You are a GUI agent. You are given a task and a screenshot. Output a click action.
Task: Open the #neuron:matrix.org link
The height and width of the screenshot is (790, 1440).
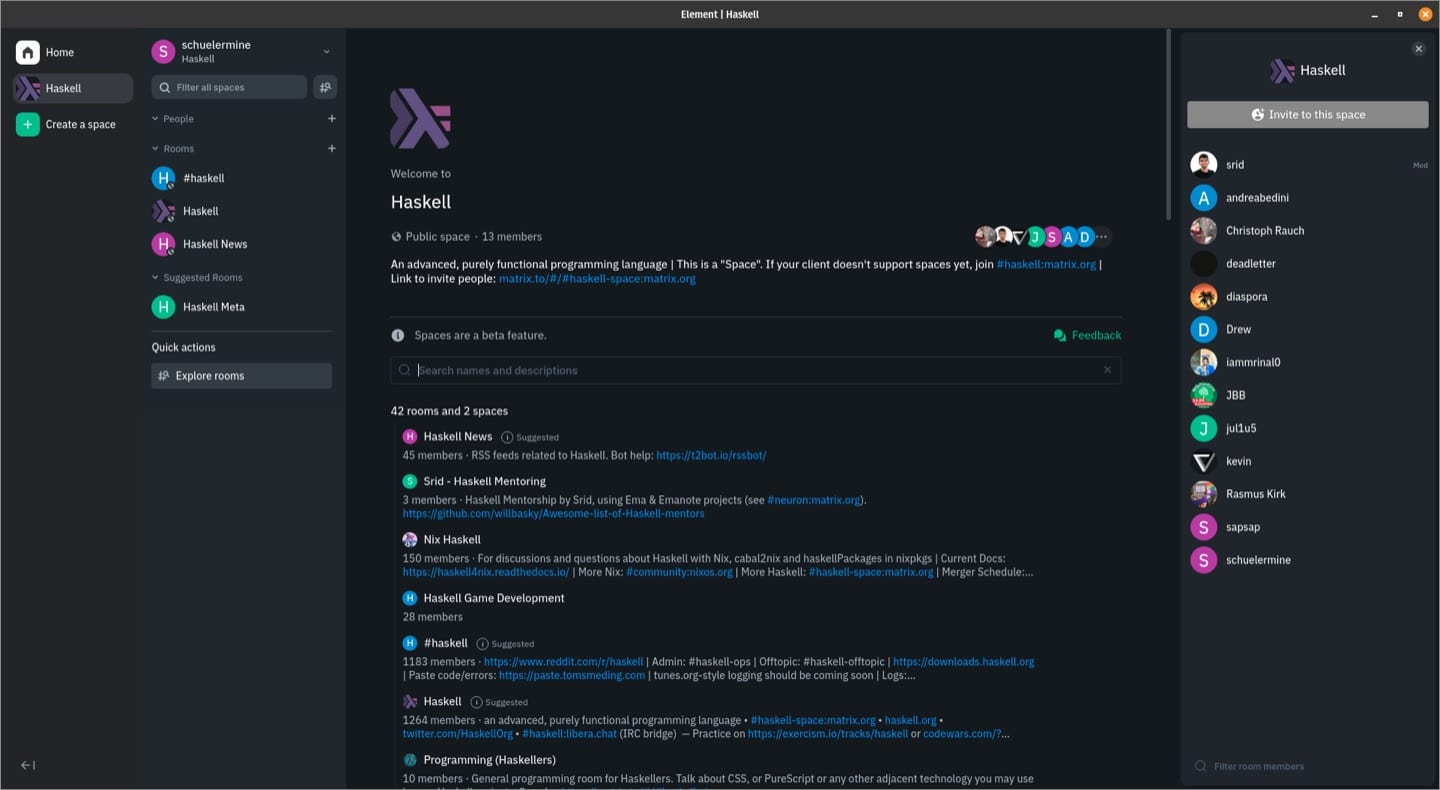(814, 500)
